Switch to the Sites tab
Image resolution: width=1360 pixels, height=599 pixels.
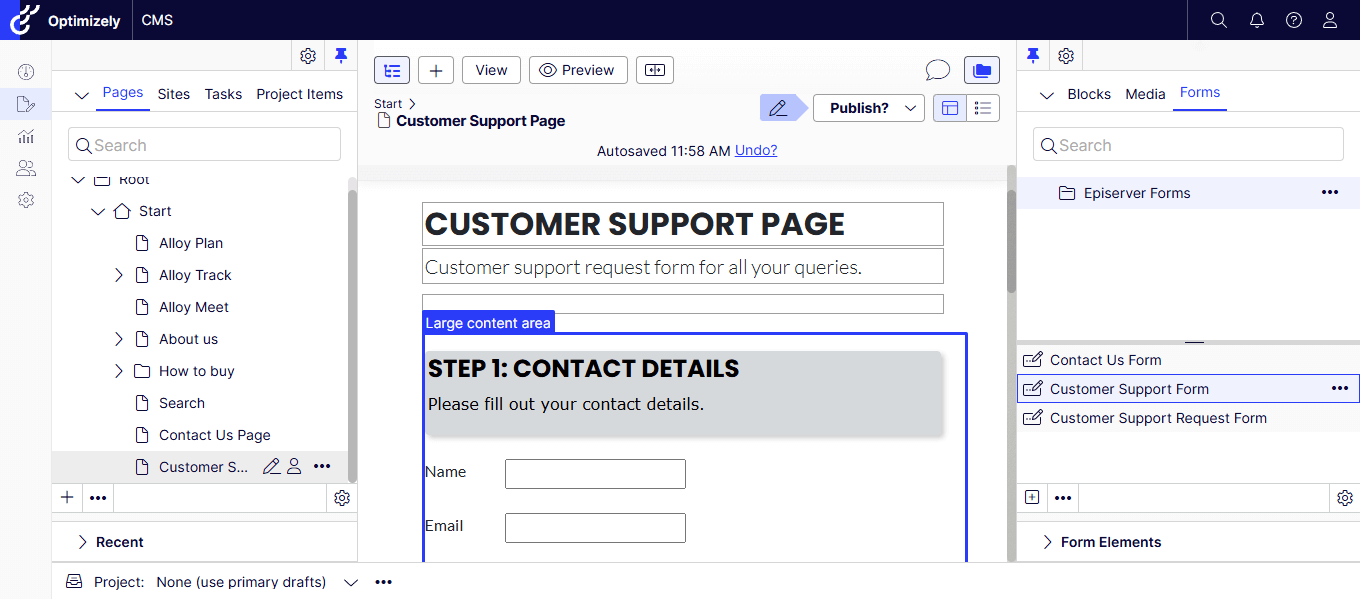click(x=173, y=94)
